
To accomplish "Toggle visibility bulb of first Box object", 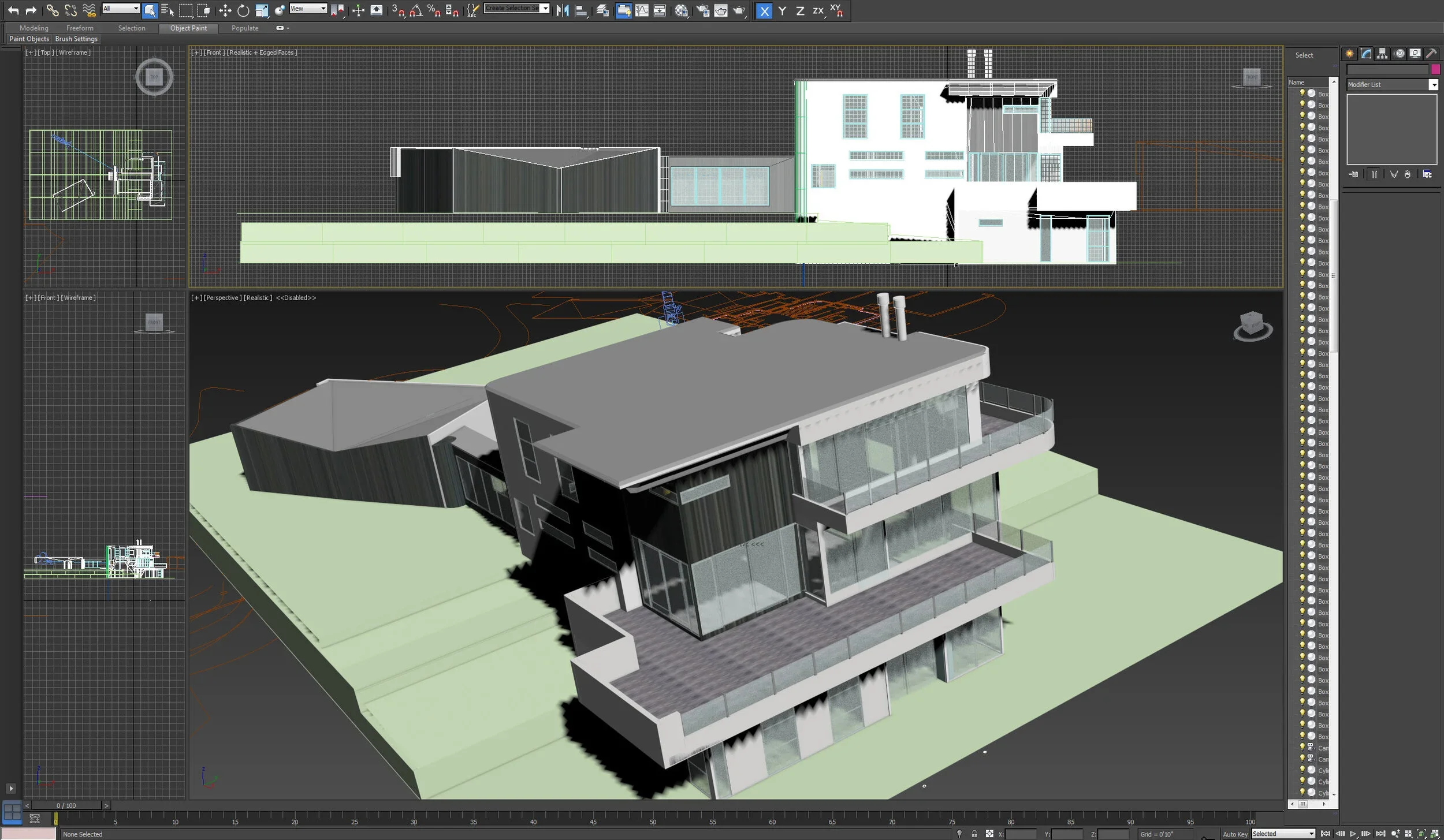I will point(1302,93).
